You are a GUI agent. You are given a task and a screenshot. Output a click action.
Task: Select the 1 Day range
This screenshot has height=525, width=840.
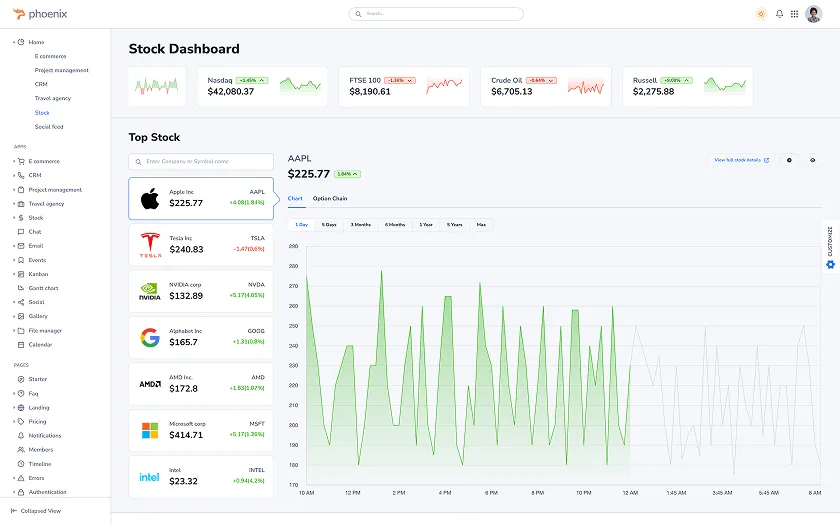coord(302,225)
